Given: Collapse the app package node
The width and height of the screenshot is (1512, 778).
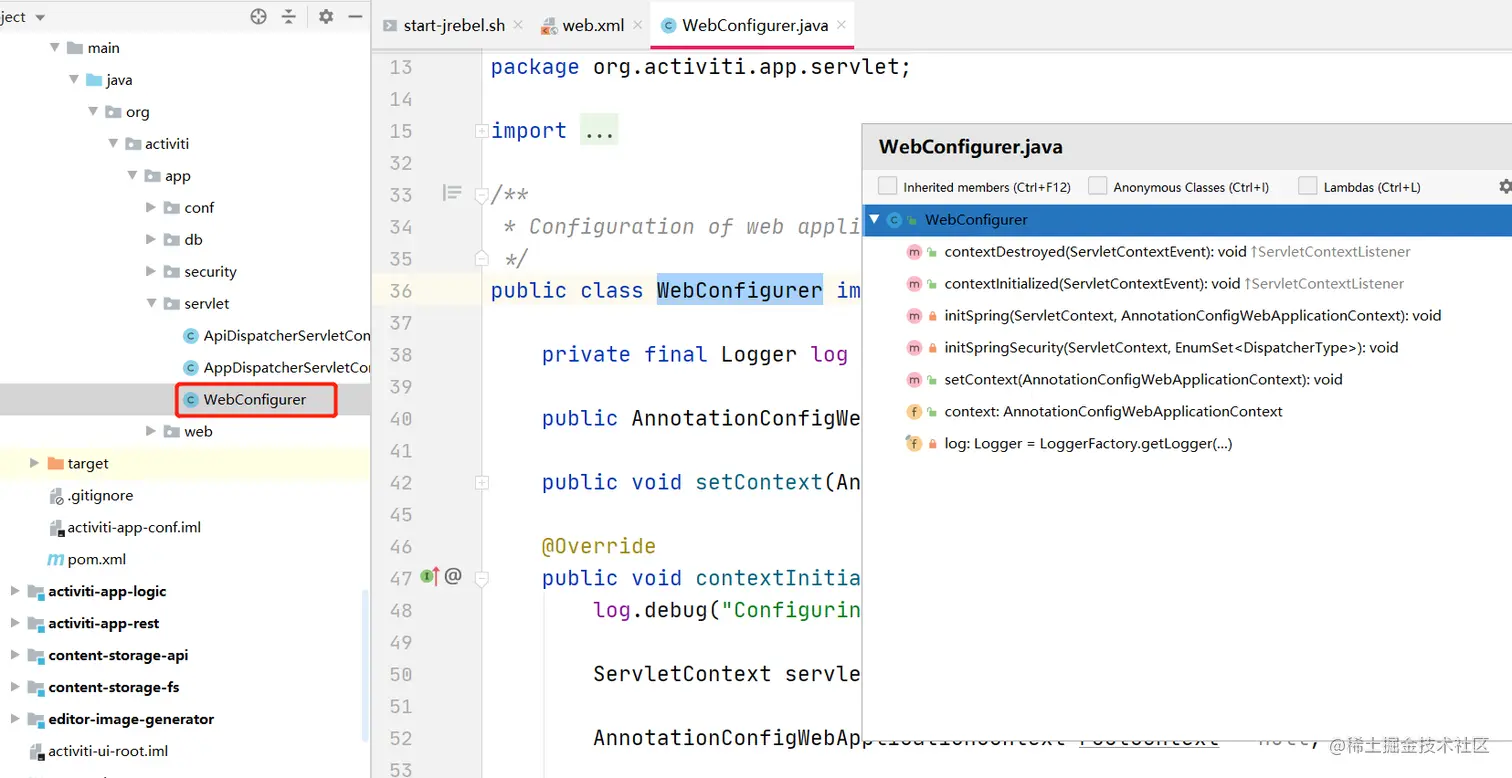Looking at the screenshot, I should point(132,176).
